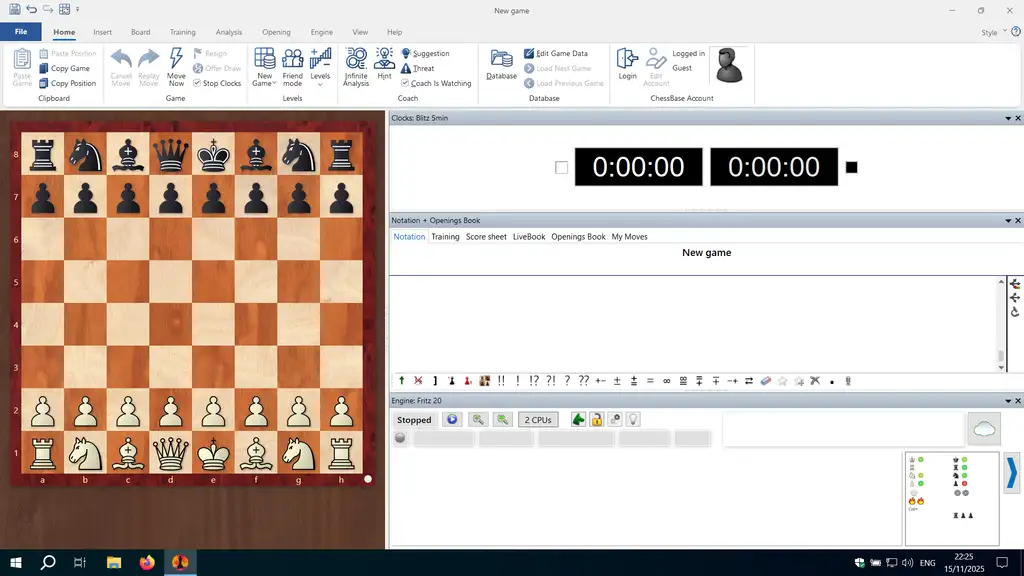Expand the Levels dropdown
Screen dimensions: 1024x576
click(x=320, y=80)
